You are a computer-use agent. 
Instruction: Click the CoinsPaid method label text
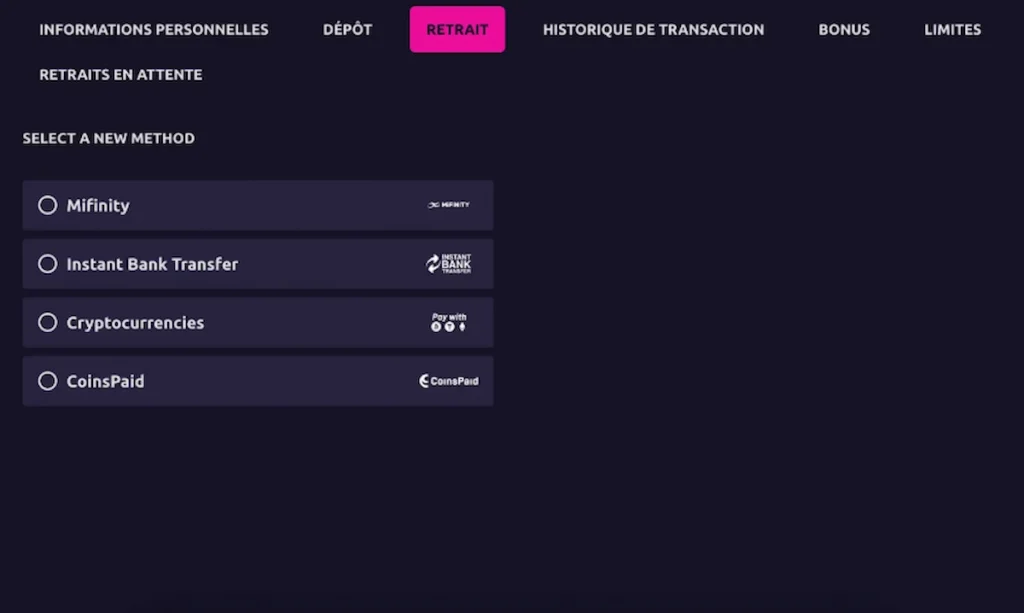tap(105, 381)
